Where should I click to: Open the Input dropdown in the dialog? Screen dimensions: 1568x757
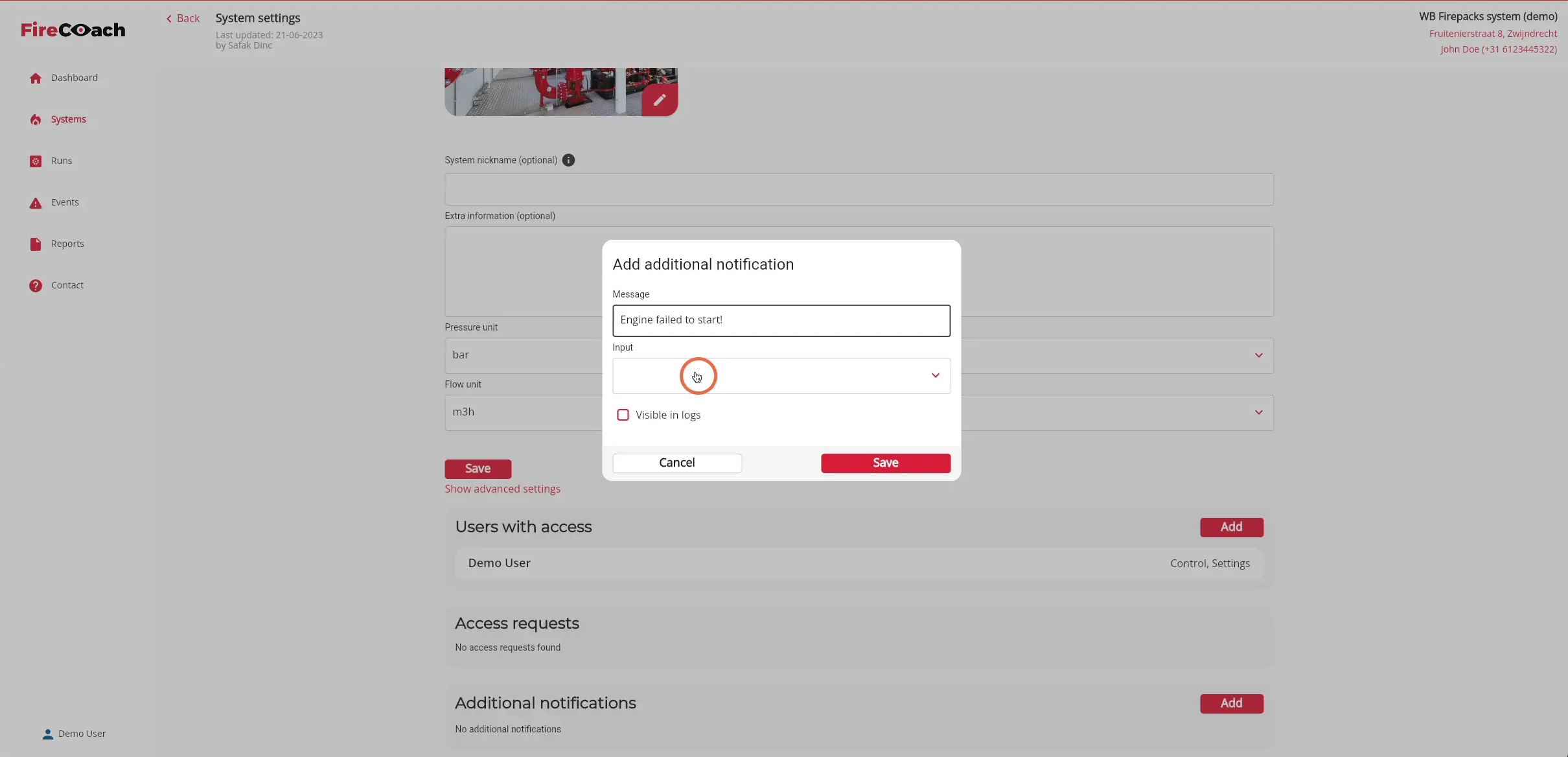pos(781,376)
